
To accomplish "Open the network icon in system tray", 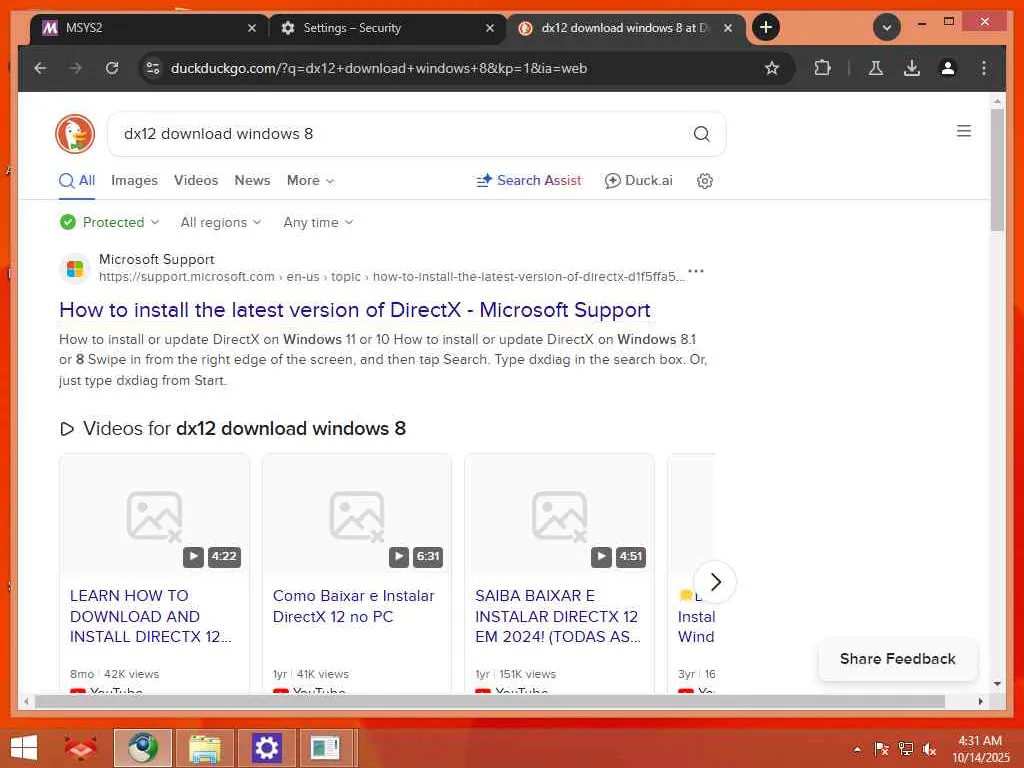I will [x=906, y=749].
